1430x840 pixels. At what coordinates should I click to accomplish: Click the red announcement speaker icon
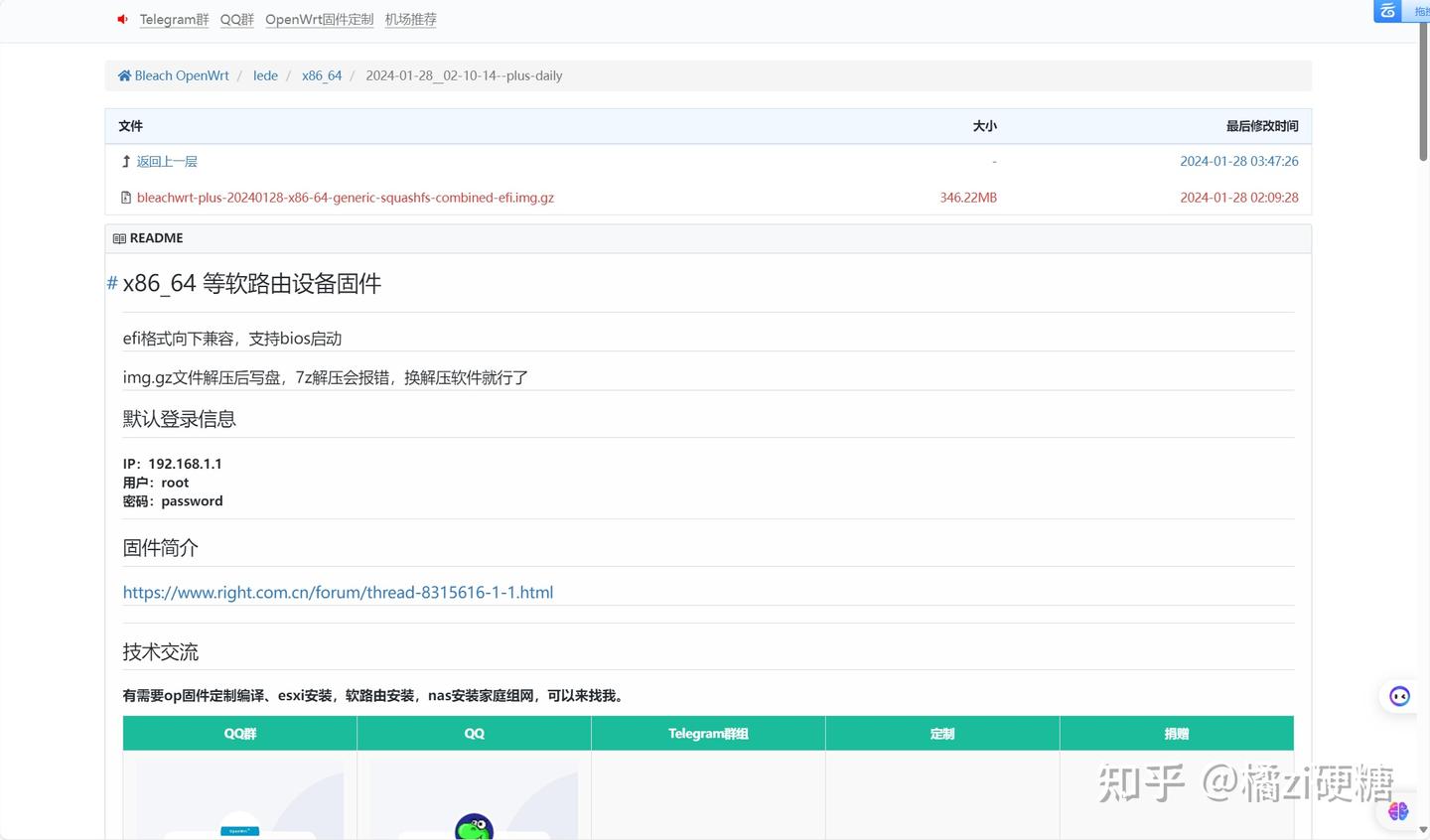click(122, 18)
